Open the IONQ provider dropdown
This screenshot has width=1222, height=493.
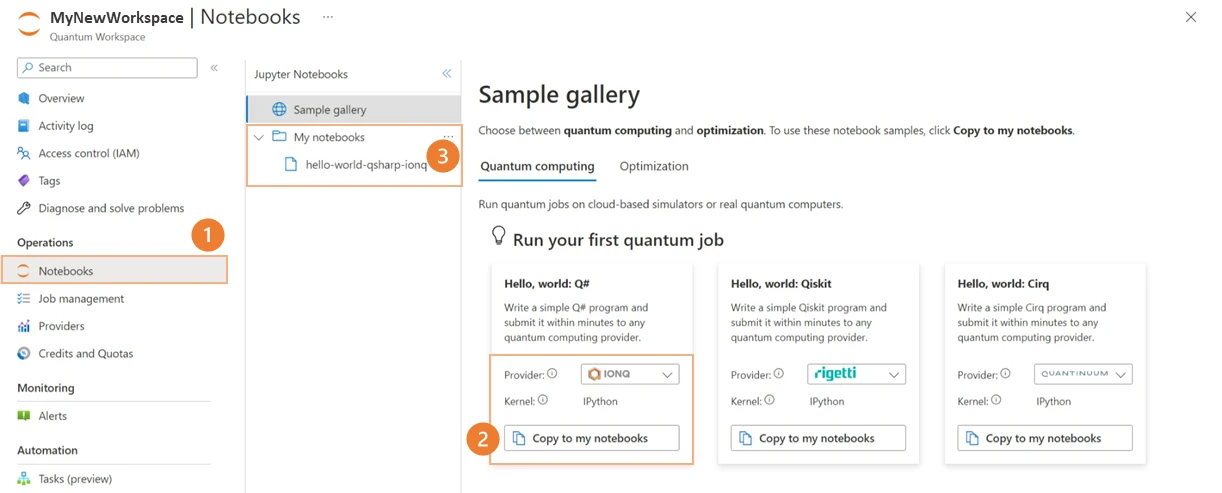[x=630, y=374]
